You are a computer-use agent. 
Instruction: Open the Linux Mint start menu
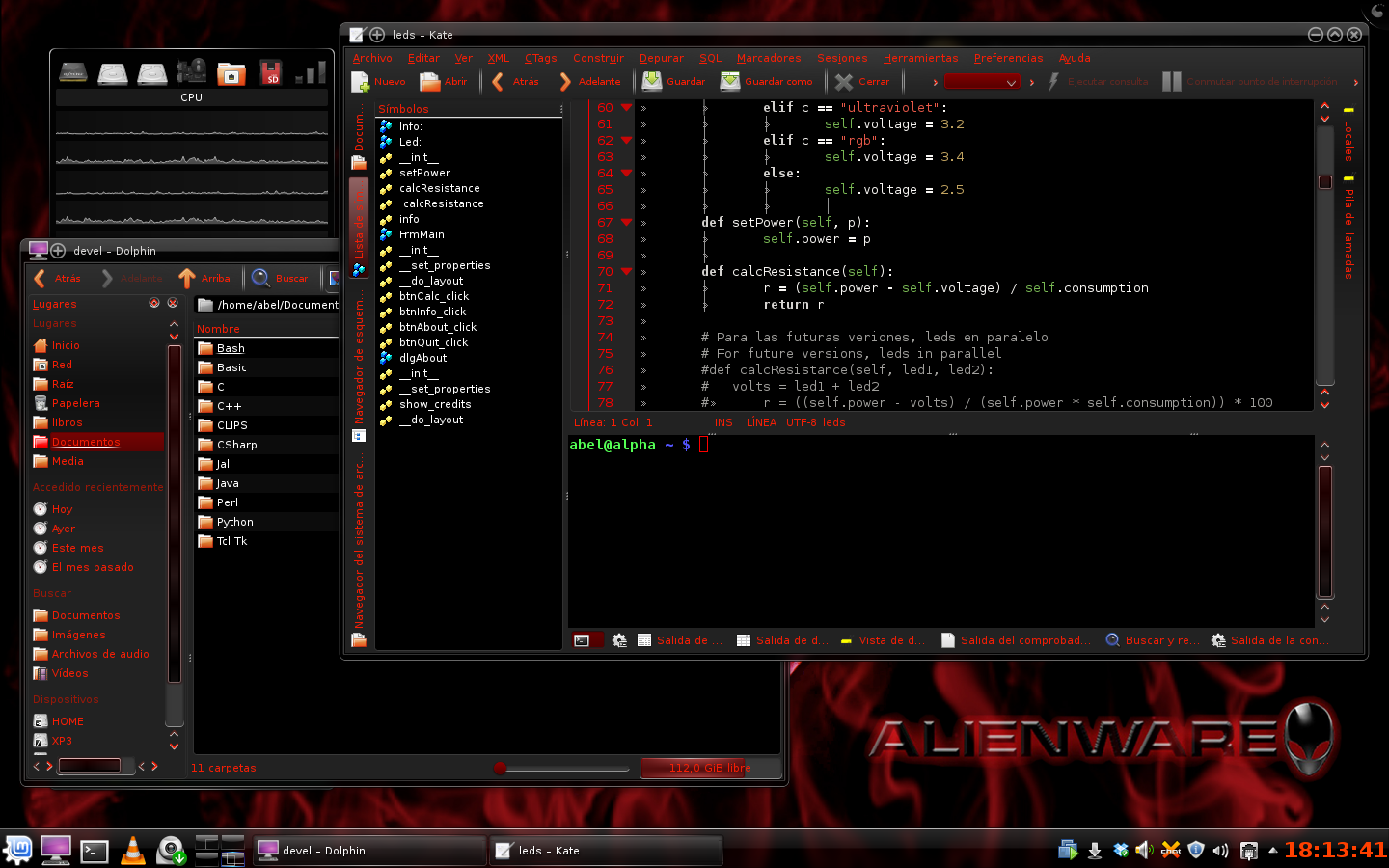coord(17,850)
